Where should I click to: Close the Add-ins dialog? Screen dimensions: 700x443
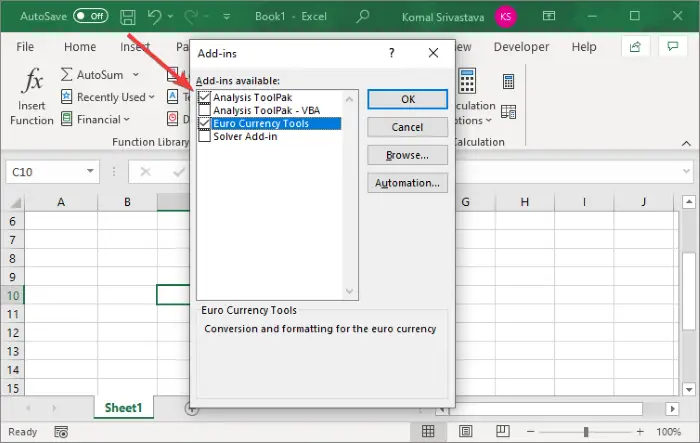point(433,53)
